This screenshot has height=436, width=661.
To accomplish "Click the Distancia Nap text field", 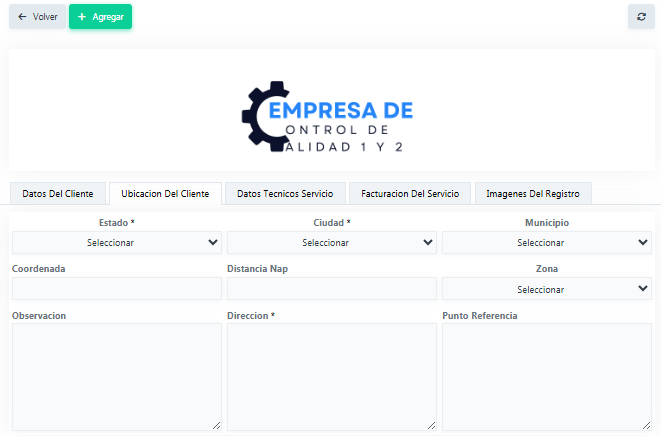I will [x=332, y=289].
